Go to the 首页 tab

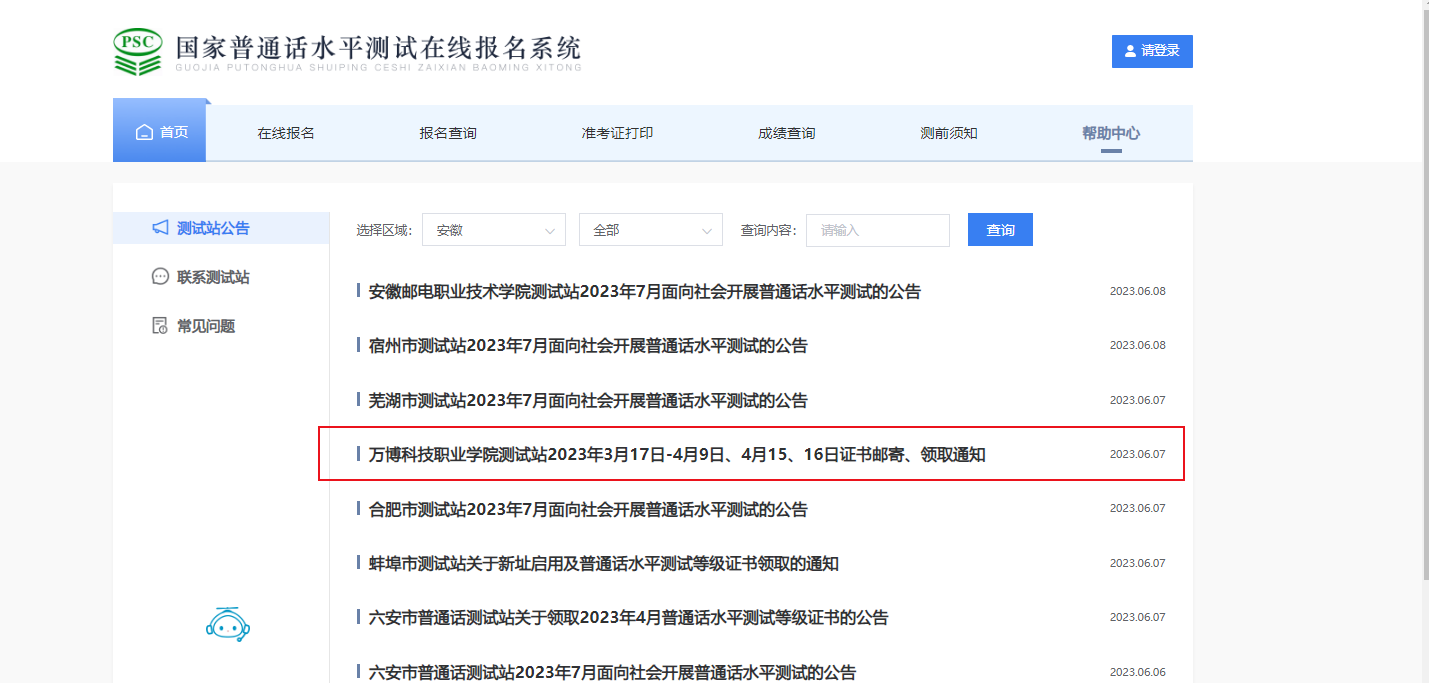[x=160, y=132]
